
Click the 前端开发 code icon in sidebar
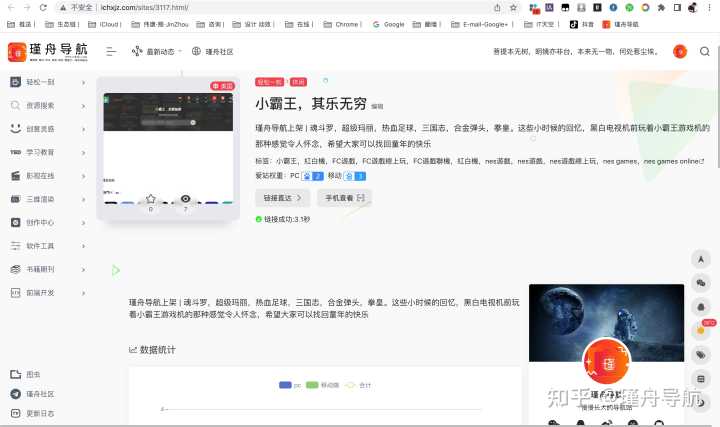pos(16,292)
